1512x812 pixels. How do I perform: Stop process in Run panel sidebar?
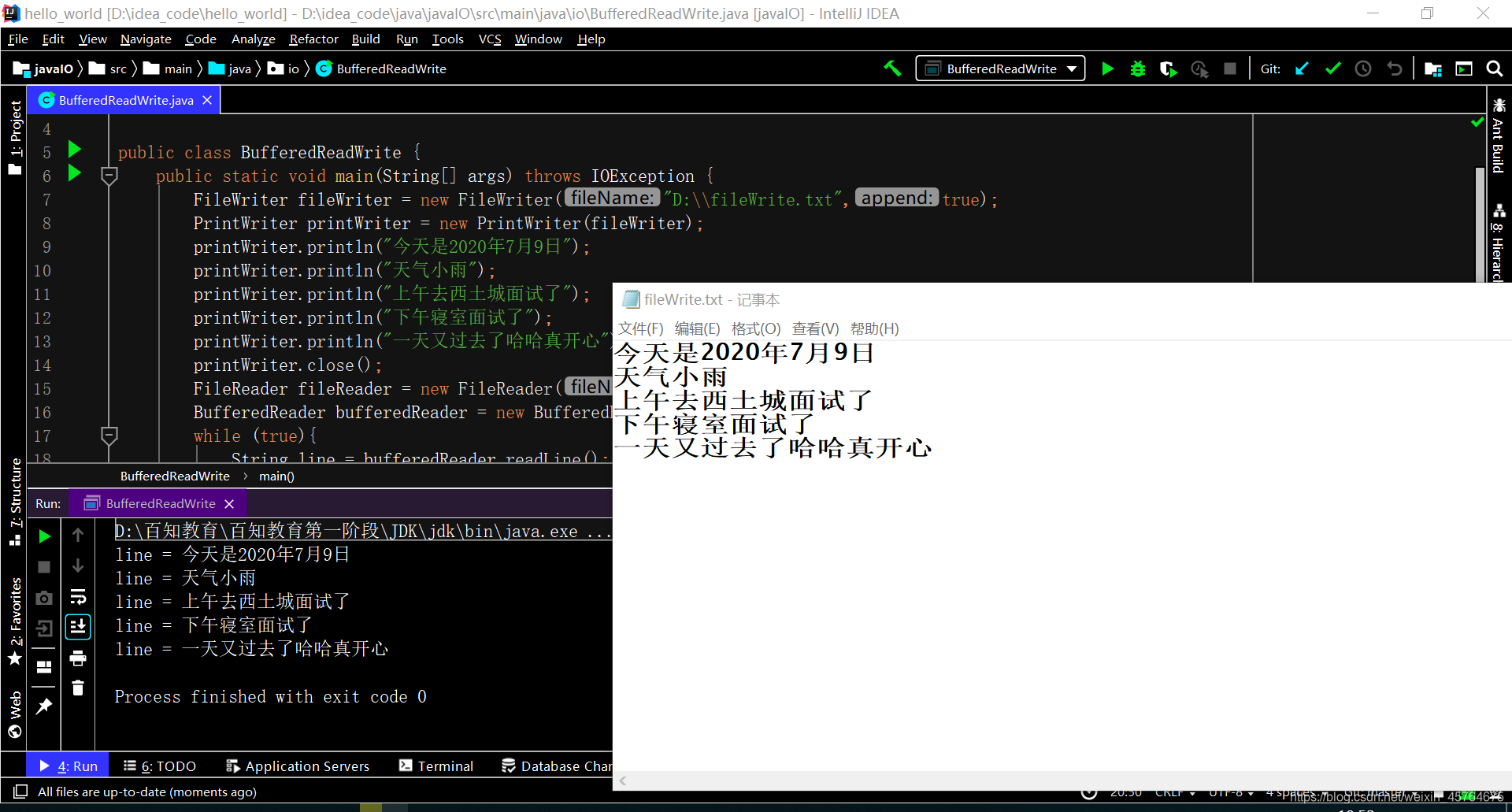[44, 567]
